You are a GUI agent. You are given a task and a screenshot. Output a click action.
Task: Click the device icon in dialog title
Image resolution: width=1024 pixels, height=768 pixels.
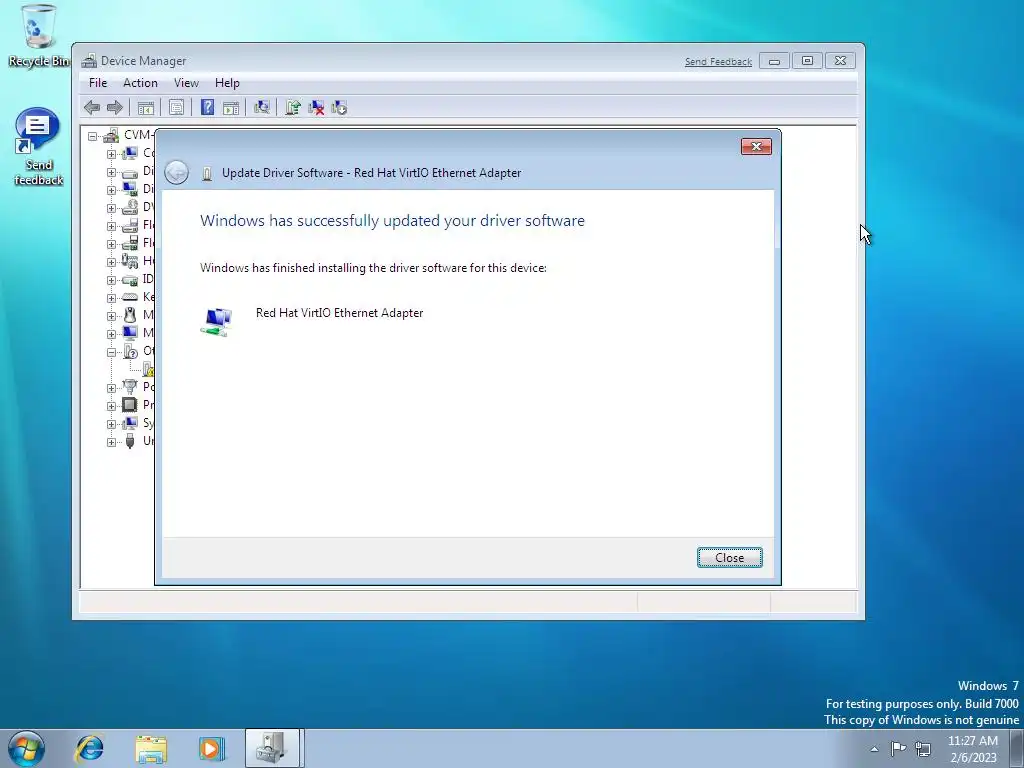point(207,173)
